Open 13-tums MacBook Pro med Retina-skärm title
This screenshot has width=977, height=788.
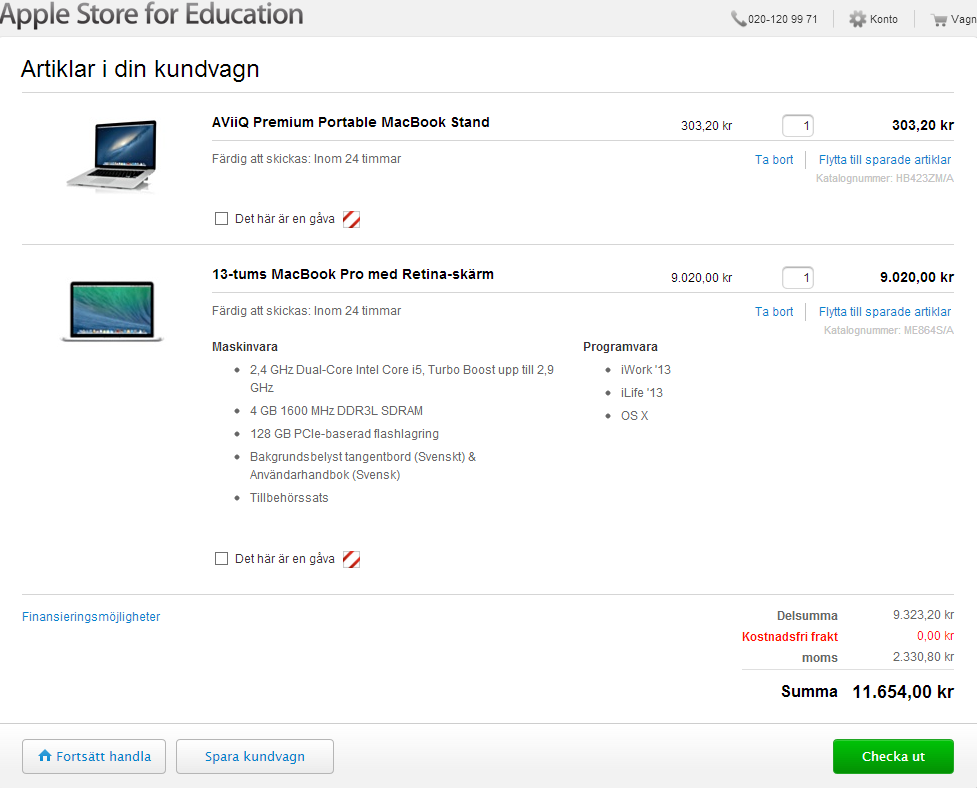pyautogui.click(x=353, y=274)
